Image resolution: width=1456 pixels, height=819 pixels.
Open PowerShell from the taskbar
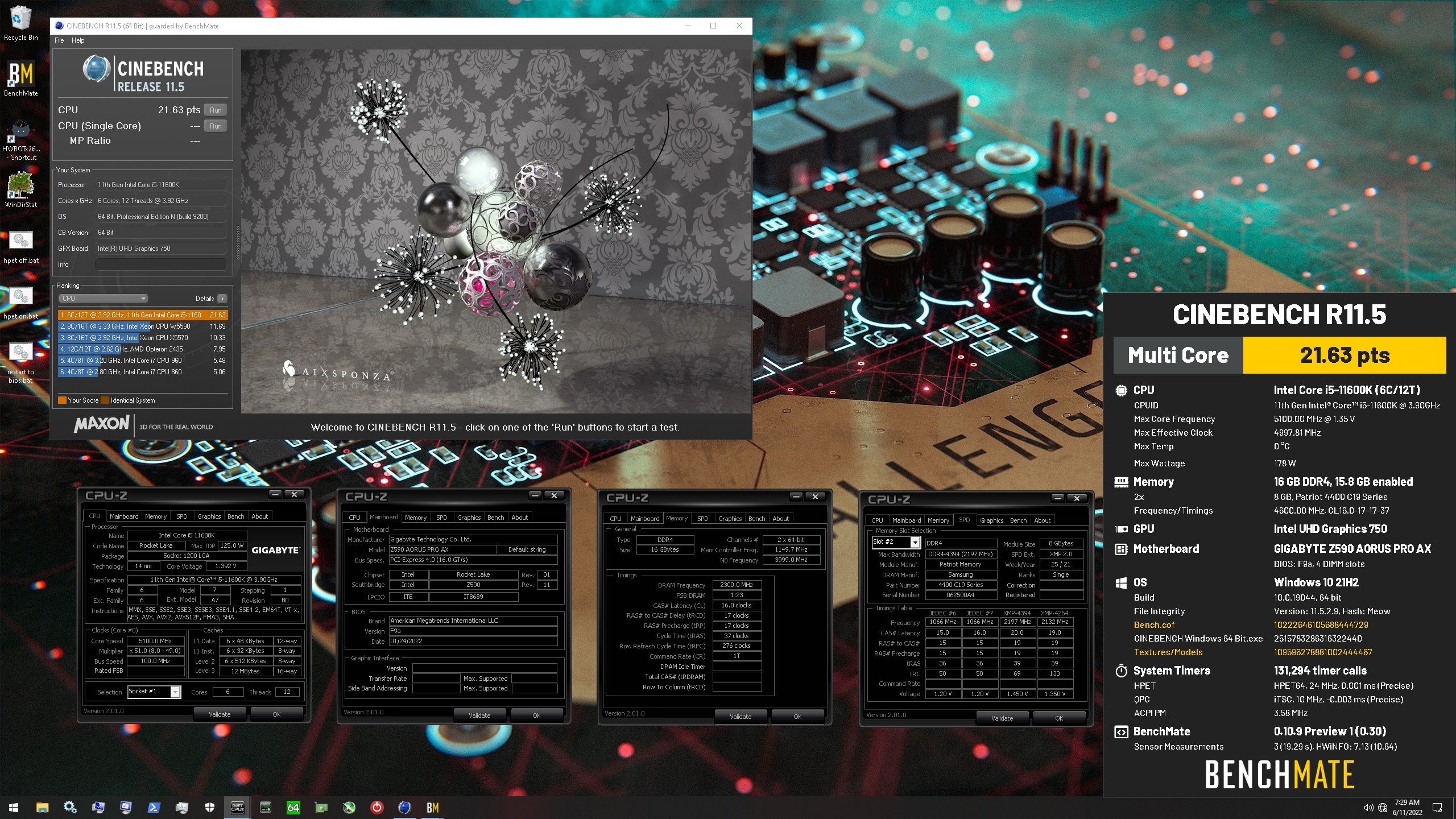pos(154,807)
